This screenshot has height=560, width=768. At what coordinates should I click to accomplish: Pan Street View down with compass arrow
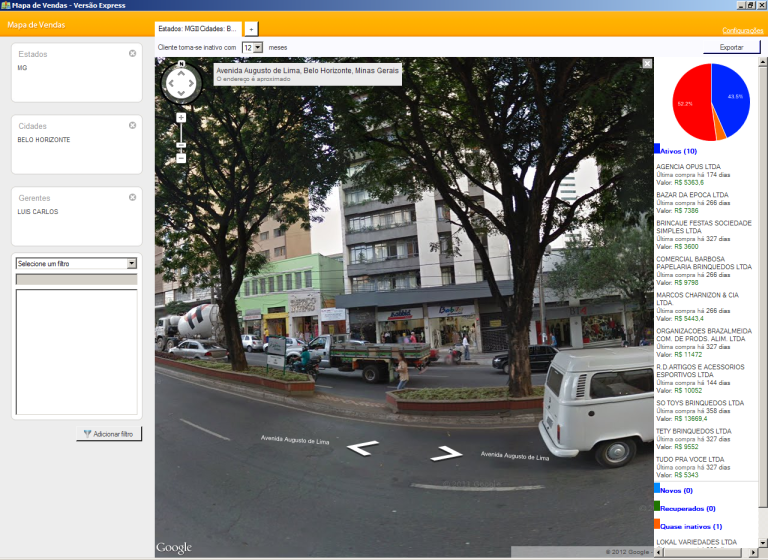181,93
